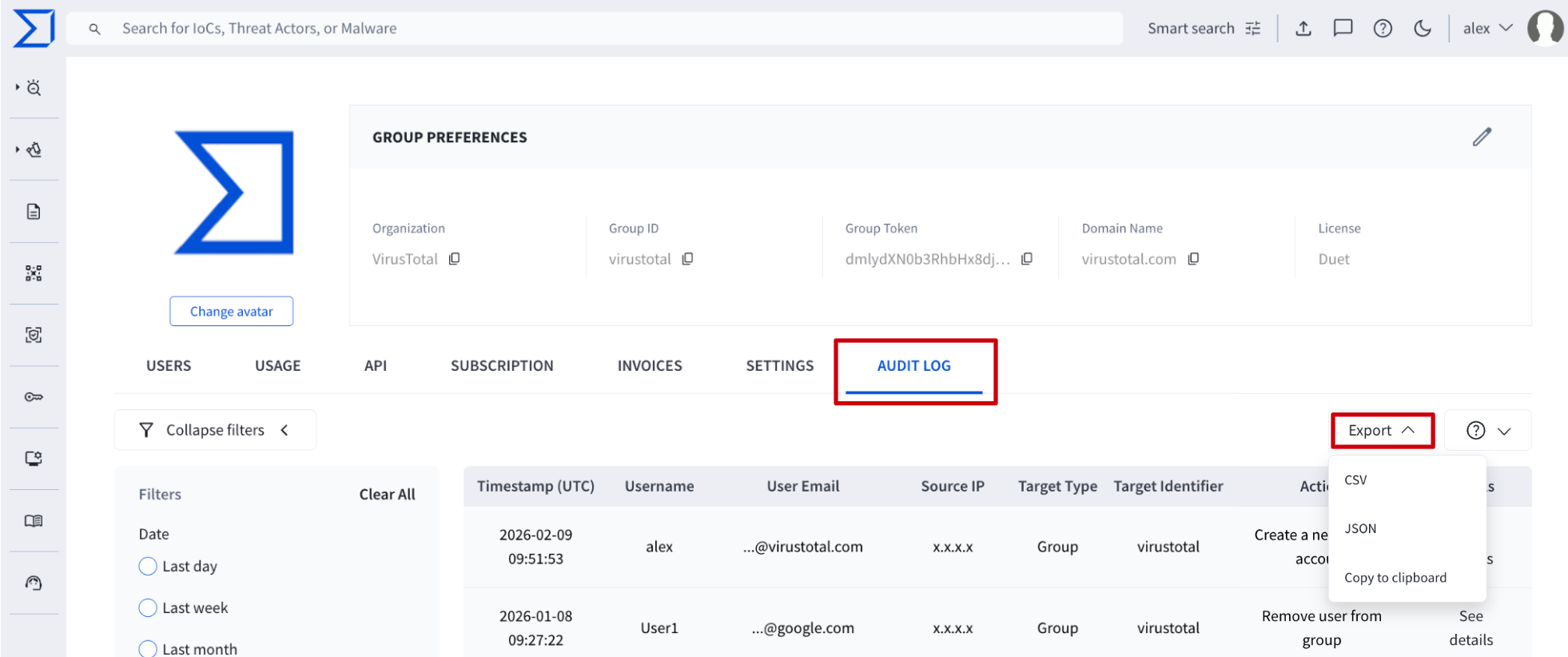
Task: Expand the help dropdown next to Export
Action: coord(1488,431)
